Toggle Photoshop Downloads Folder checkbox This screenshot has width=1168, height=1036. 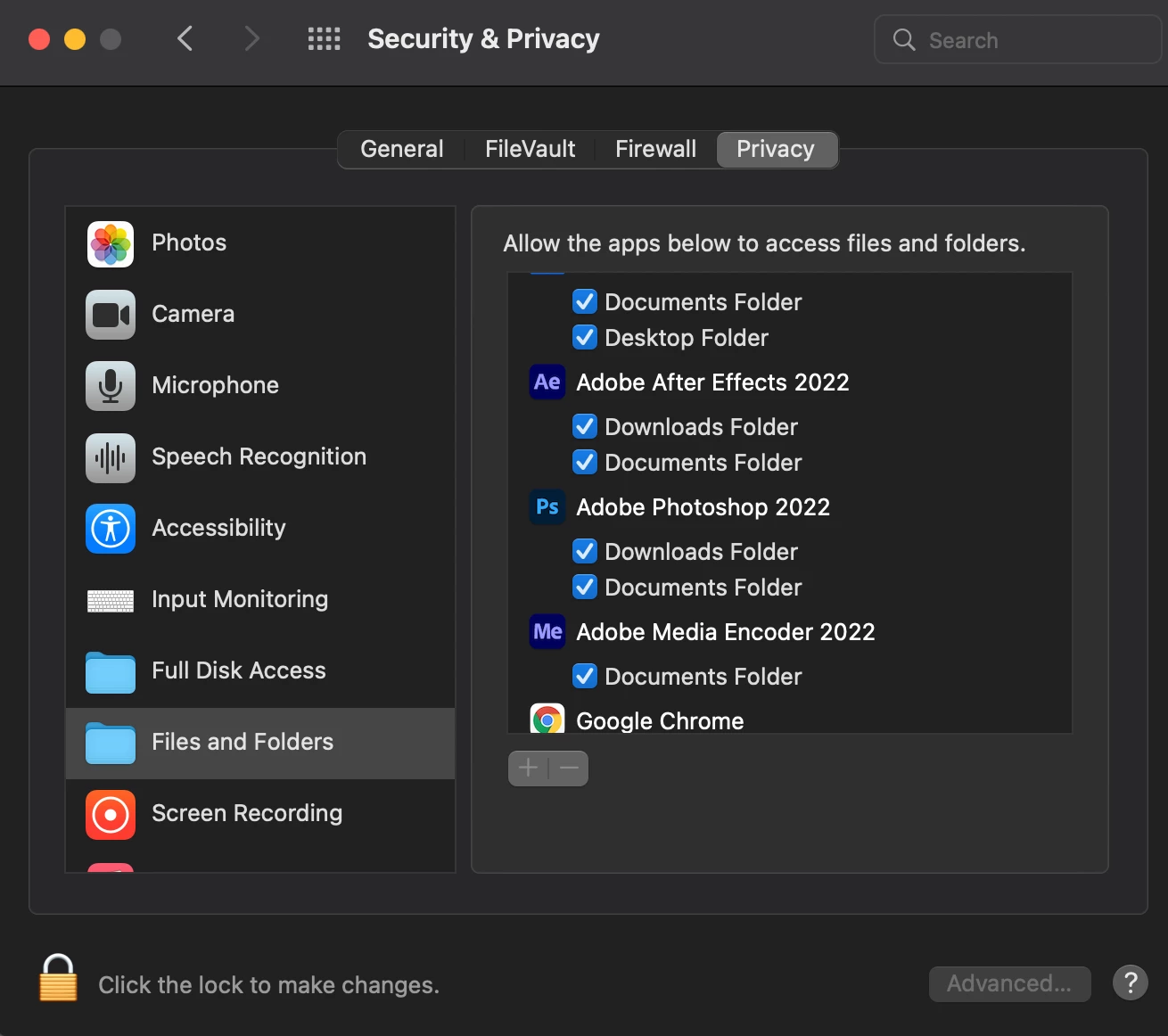pyautogui.click(x=585, y=551)
